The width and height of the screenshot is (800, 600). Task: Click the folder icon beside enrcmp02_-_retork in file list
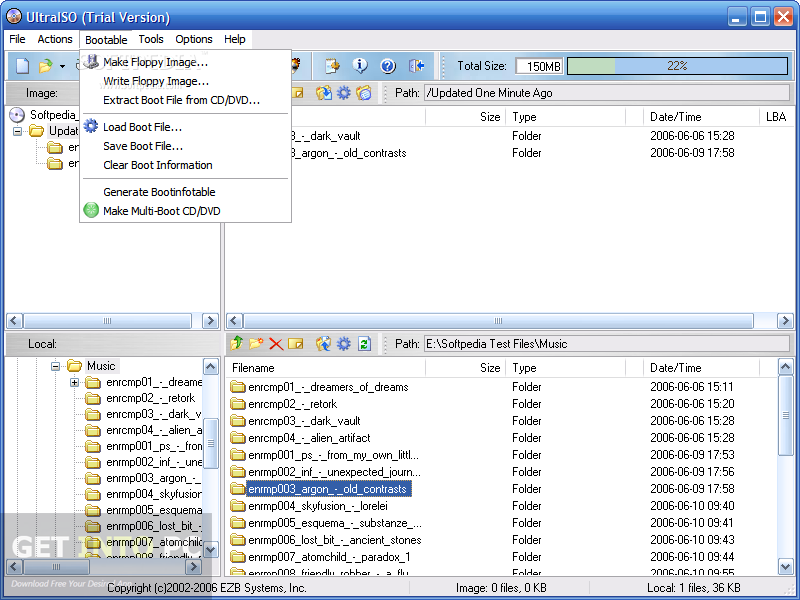pos(237,404)
